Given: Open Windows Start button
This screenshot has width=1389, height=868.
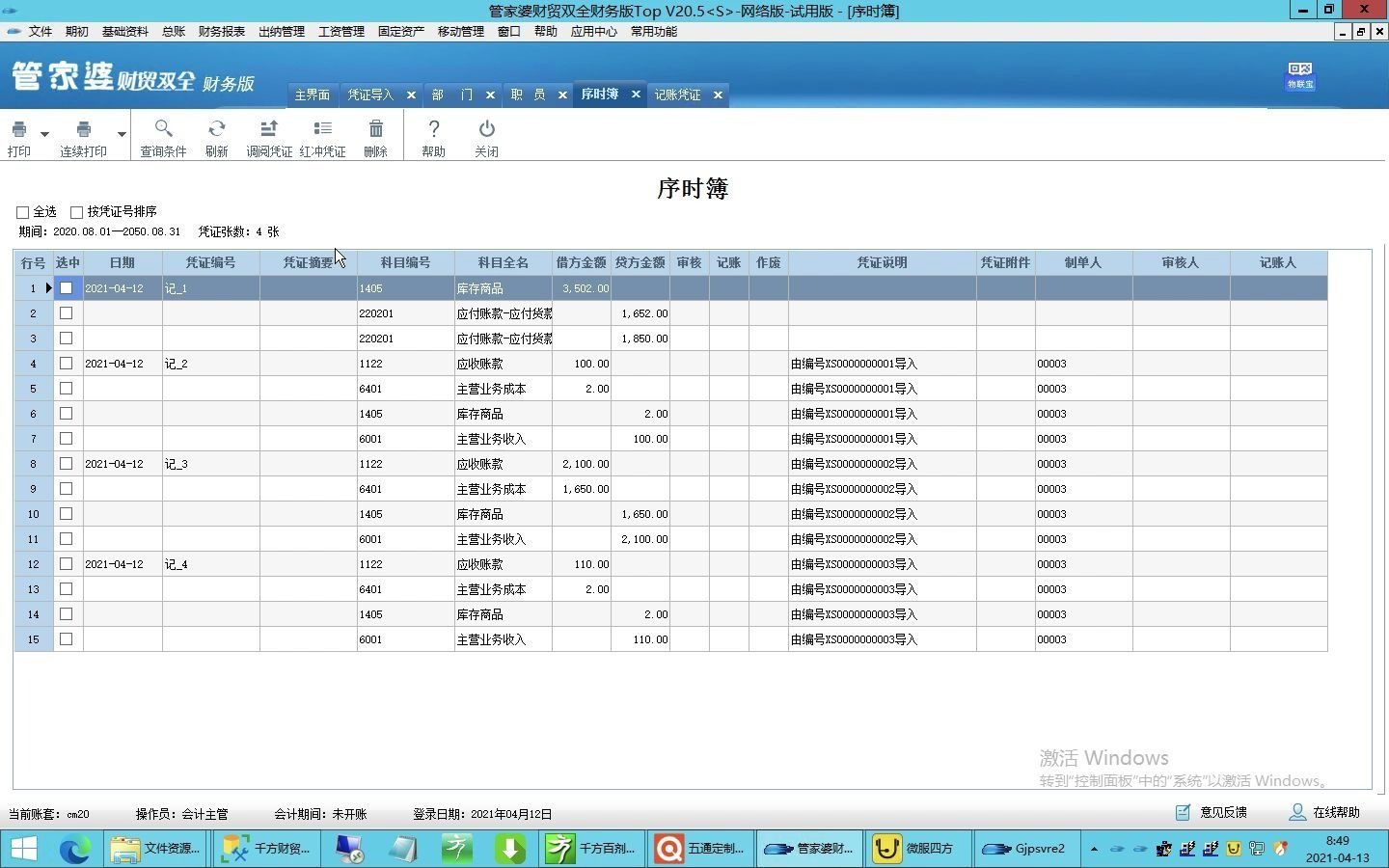Looking at the screenshot, I should [23, 849].
